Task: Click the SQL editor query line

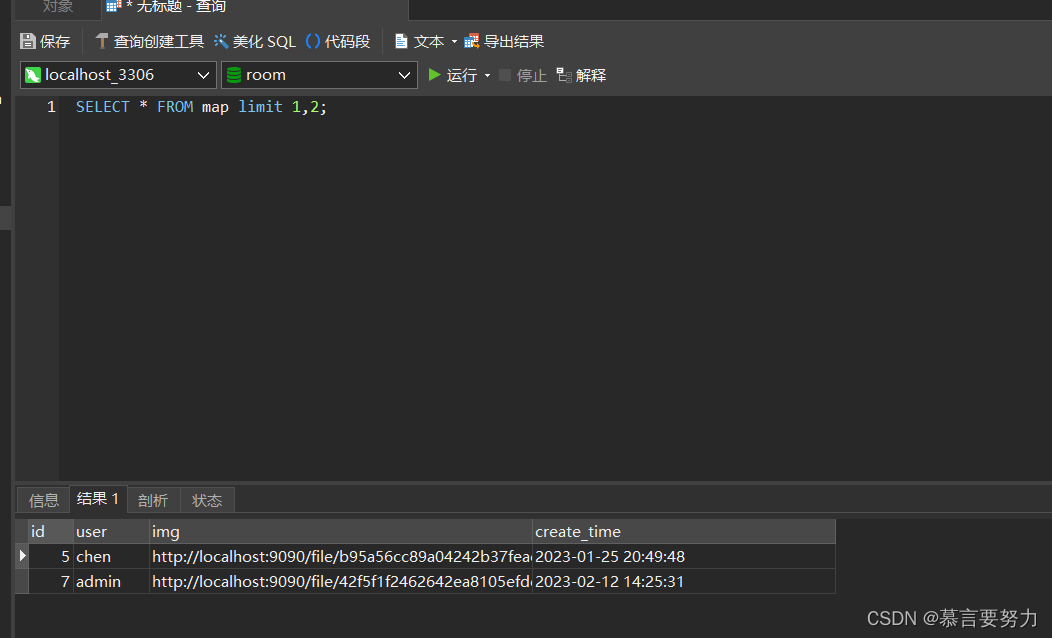Action: point(201,107)
